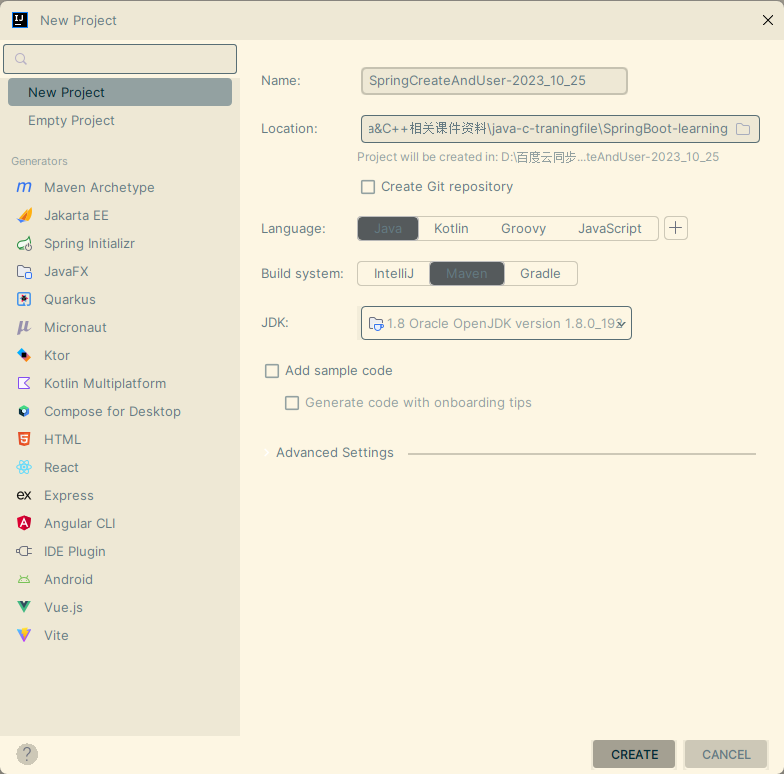Click the project Name input field
784x774 pixels.
click(x=494, y=81)
